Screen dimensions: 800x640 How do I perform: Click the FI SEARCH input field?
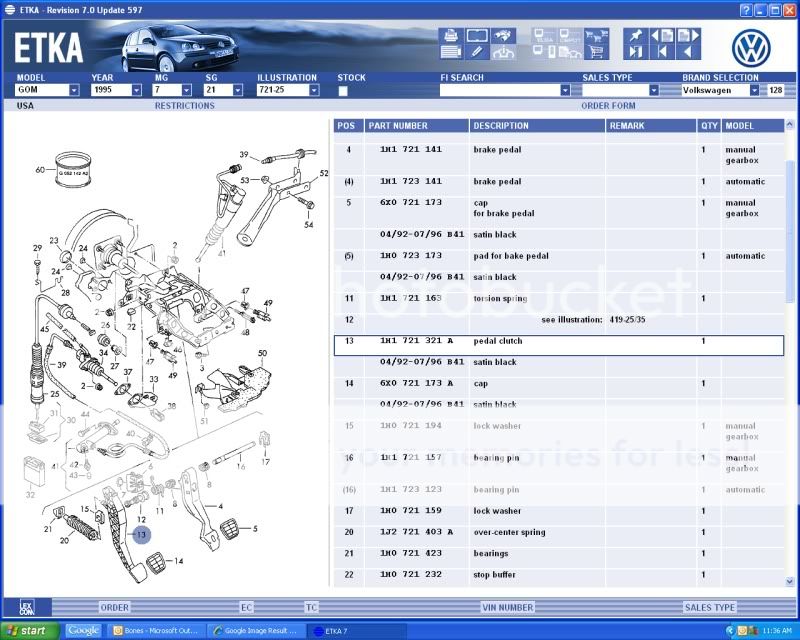tap(498, 90)
